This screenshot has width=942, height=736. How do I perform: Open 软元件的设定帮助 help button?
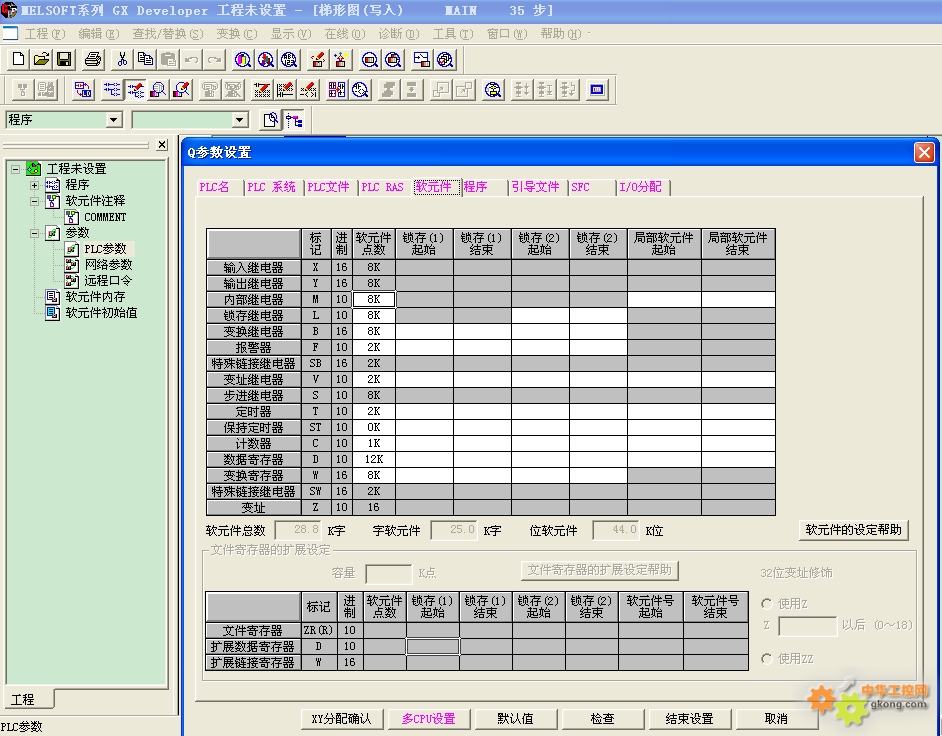pyautogui.click(x=853, y=530)
